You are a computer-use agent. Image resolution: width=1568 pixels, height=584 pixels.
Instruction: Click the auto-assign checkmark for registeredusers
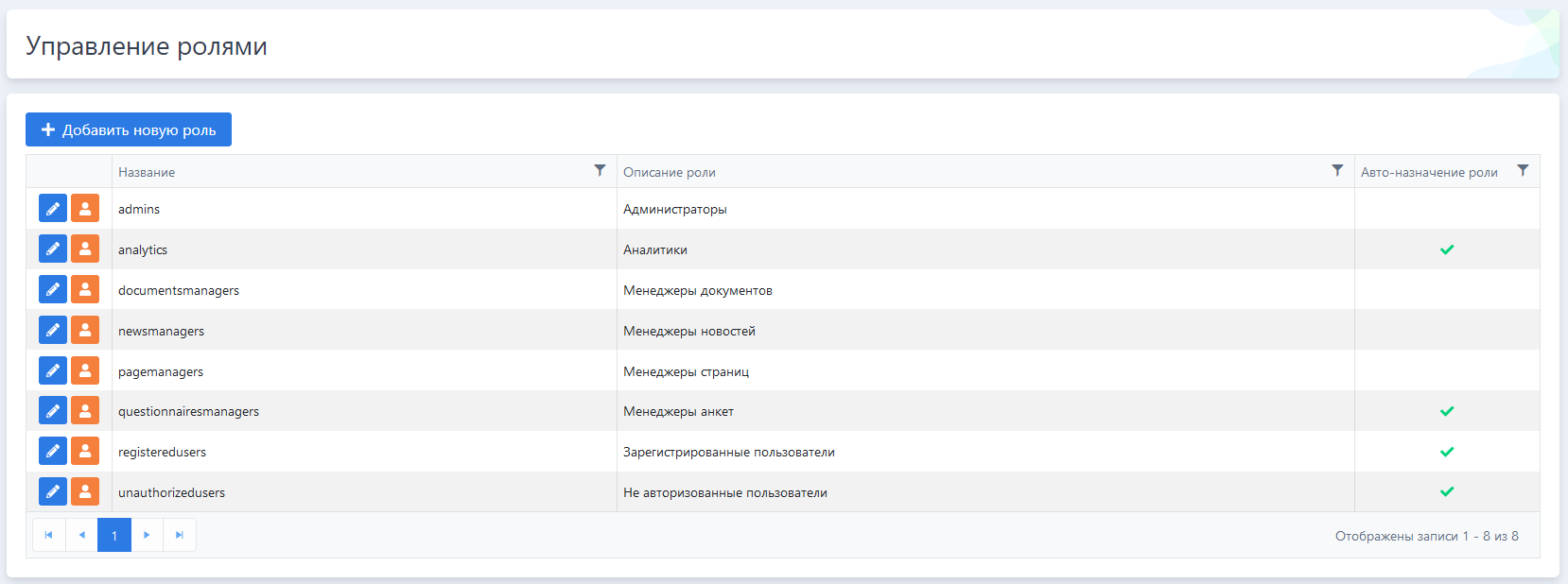[1447, 452]
